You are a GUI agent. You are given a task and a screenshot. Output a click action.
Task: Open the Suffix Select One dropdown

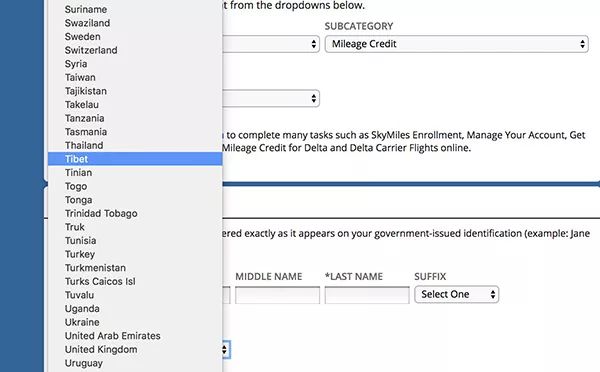[x=457, y=294]
